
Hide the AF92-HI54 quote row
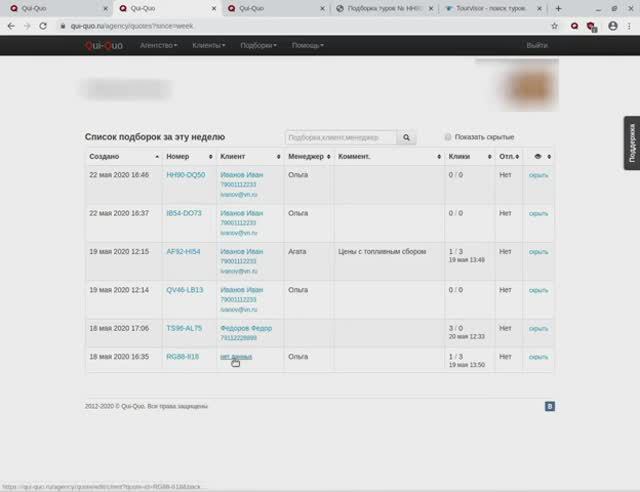click(538, 252)
